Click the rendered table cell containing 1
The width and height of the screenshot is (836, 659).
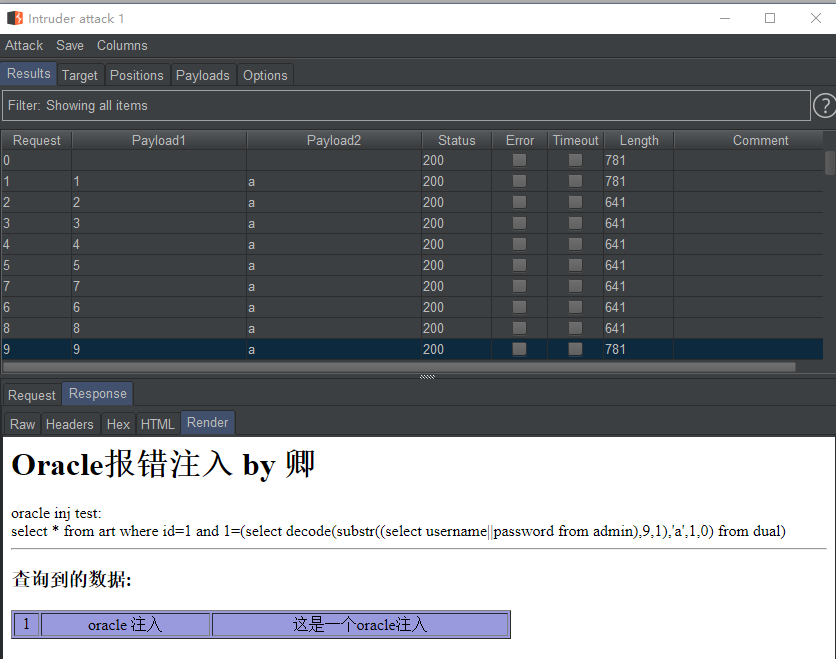coord(26,624)
